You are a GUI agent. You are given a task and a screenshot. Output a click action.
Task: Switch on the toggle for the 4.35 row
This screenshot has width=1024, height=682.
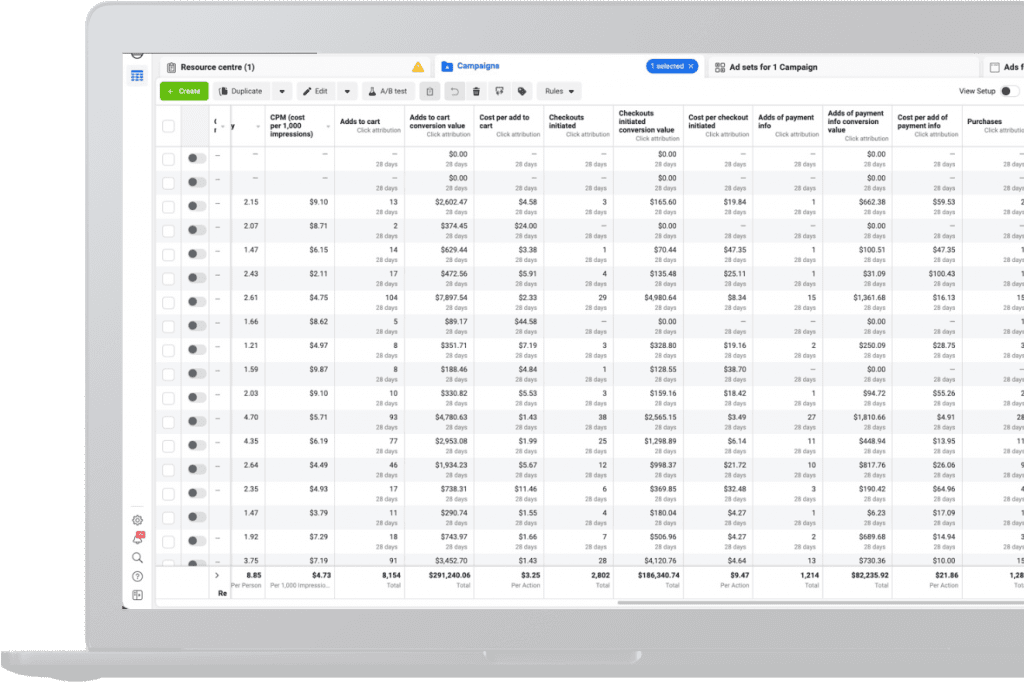pos(196,445)
